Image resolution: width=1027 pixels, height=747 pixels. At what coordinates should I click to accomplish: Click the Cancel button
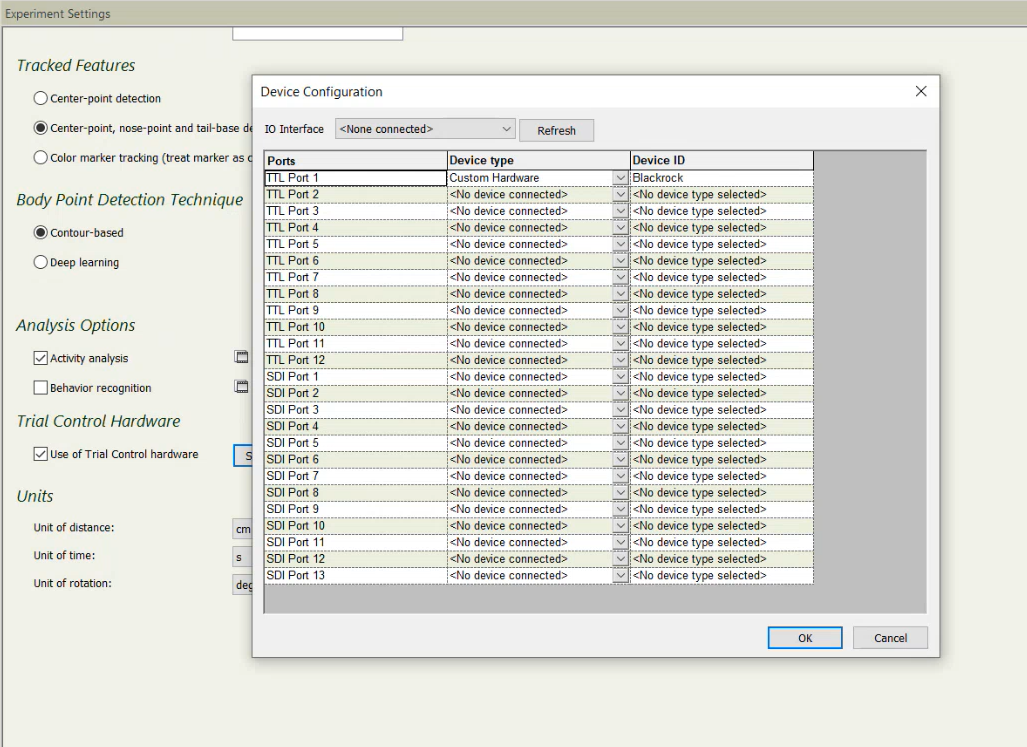890,638
